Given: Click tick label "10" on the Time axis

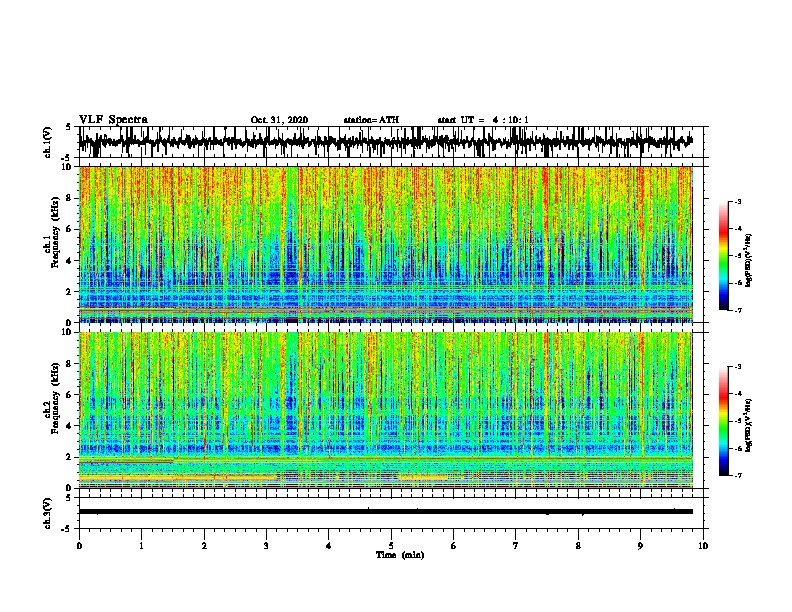Looking at the screenshot, I should click(703, 546).
